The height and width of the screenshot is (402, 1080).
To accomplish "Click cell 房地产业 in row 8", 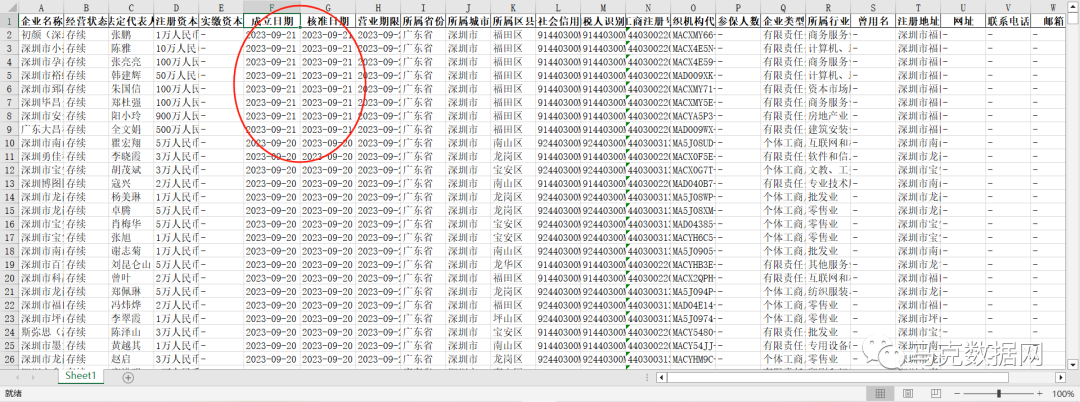I will click(828, 116).
